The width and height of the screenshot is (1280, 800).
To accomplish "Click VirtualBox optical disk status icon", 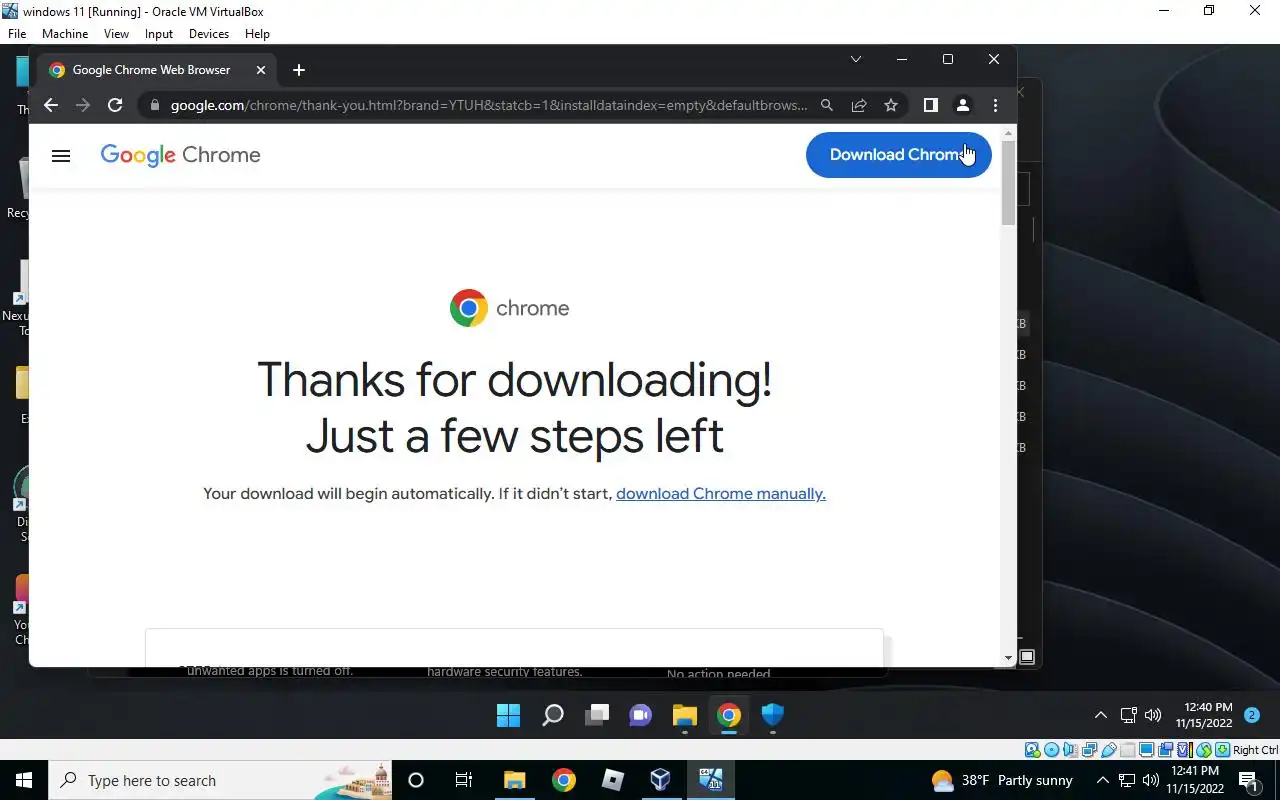I will (x=1051, y=750).
